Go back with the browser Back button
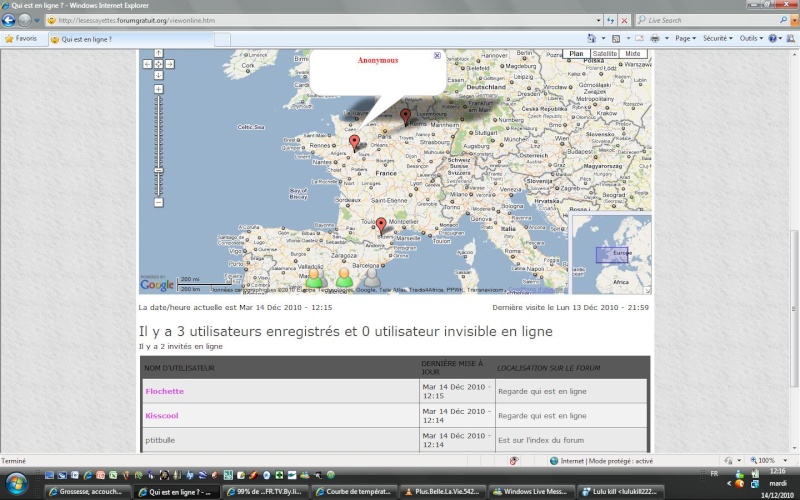The width and height of the screenshot is (800, 500). point(9,20)
